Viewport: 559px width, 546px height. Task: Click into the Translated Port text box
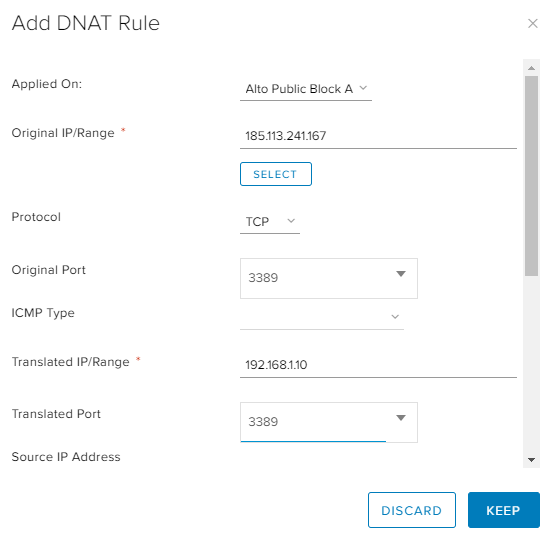coord(313,422)
